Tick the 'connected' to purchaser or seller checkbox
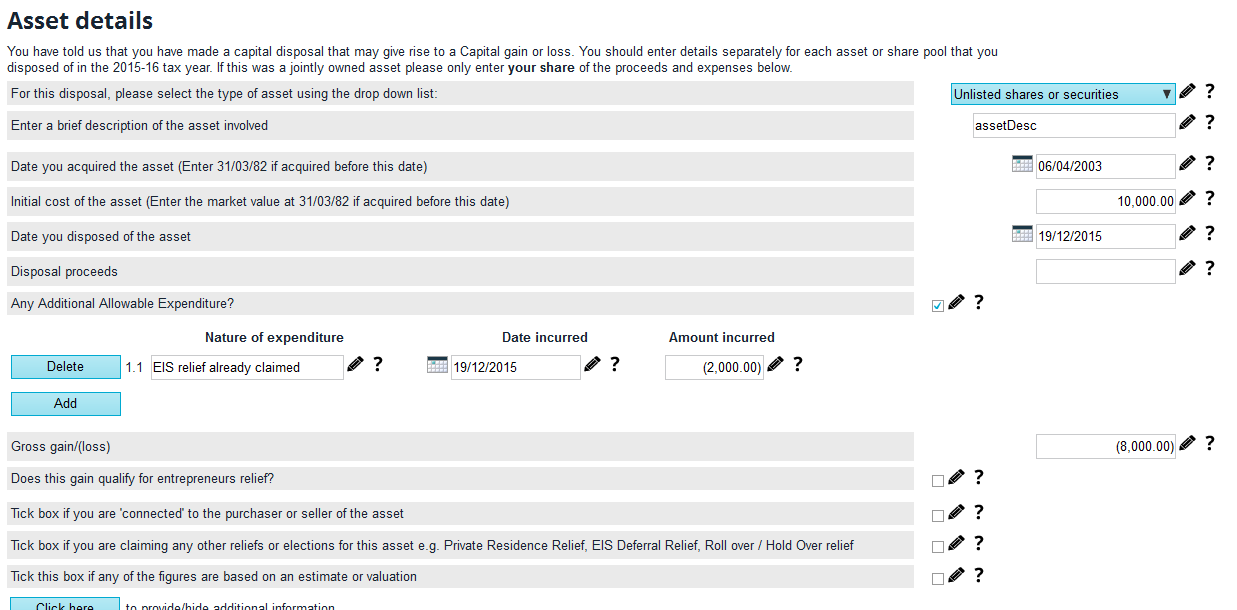1237x610 pixels. tap(937, 516)
